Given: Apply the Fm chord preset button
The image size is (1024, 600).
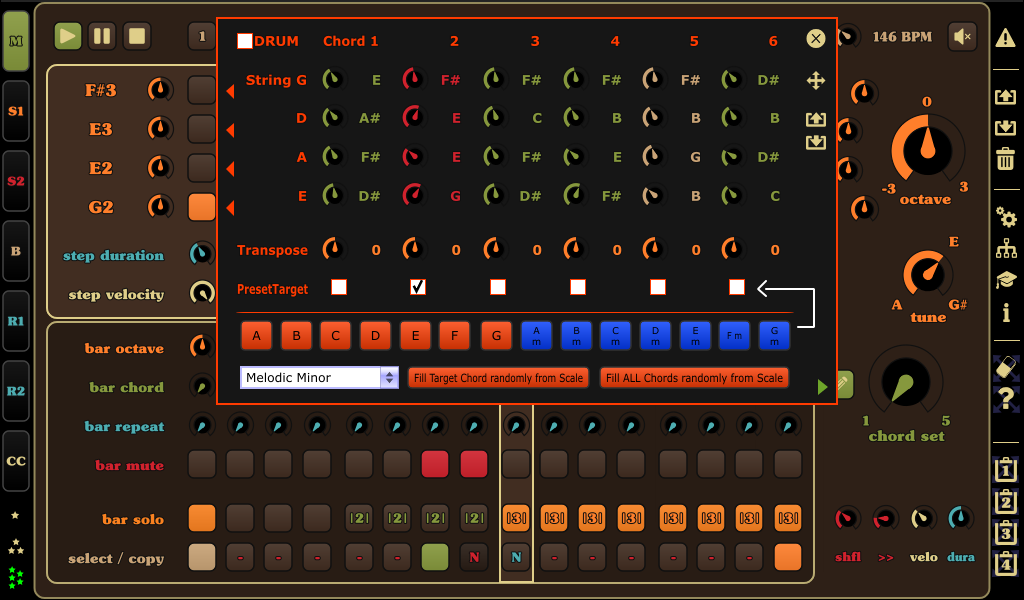Looking at the screenshot, I should tap(735, 336).
